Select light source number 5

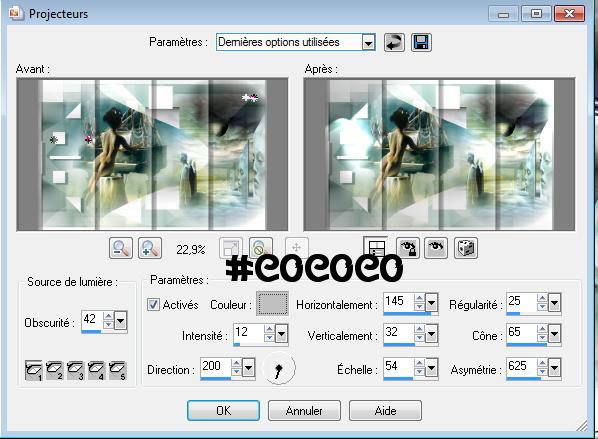click(x=117, y=370)
